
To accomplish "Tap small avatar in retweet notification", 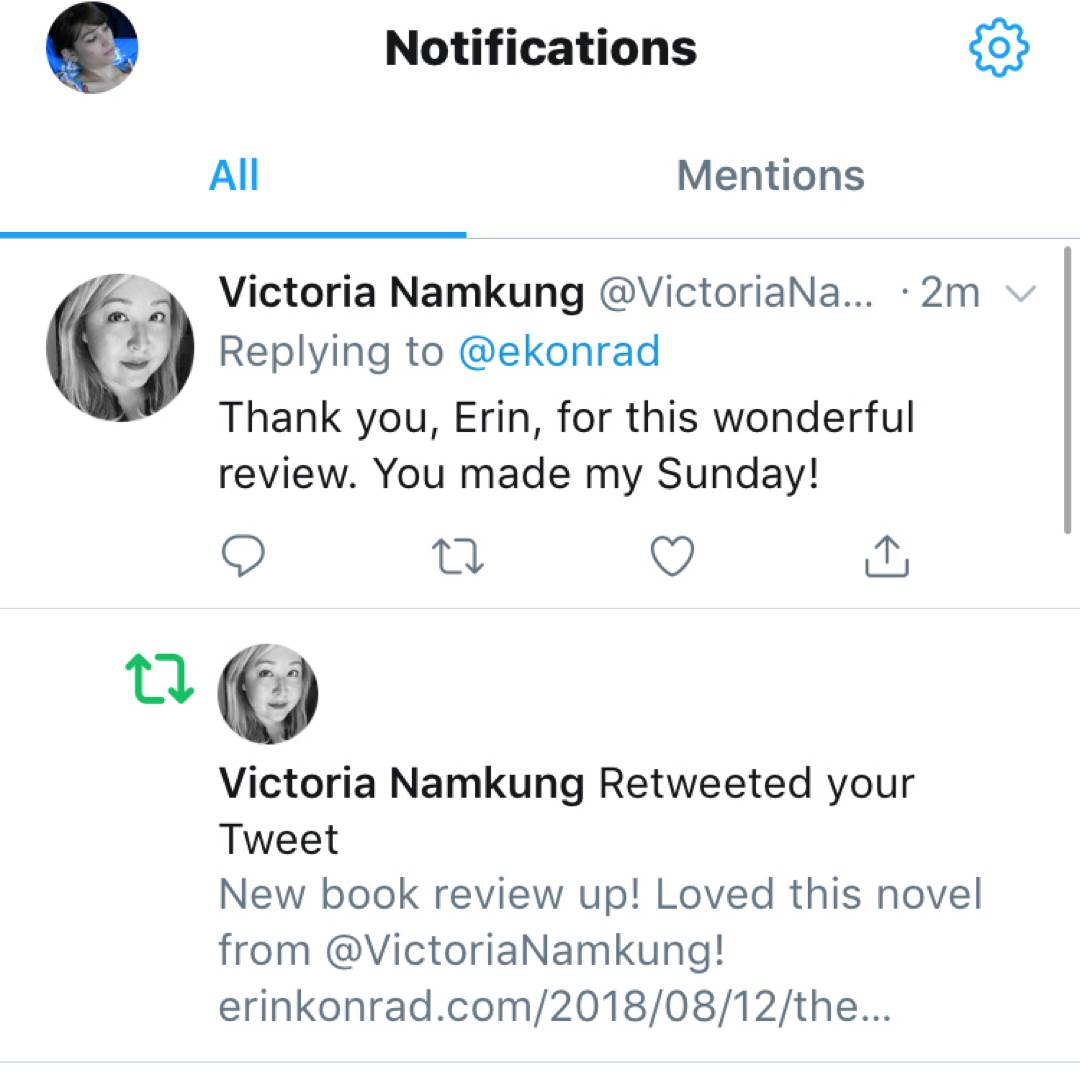I will coord(267,693).
